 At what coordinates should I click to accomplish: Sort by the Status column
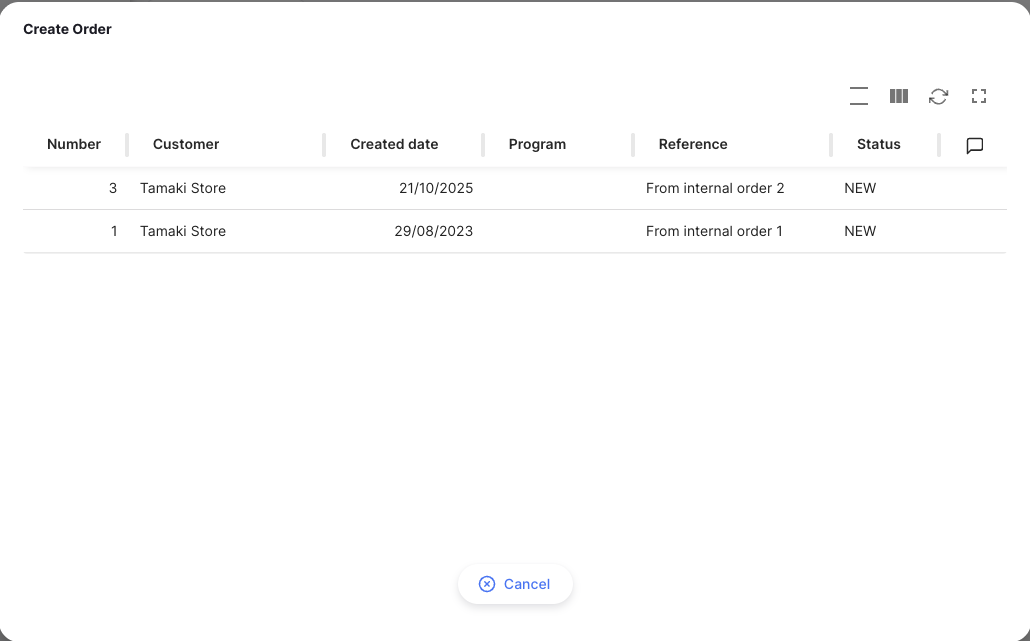coord(878,144)
